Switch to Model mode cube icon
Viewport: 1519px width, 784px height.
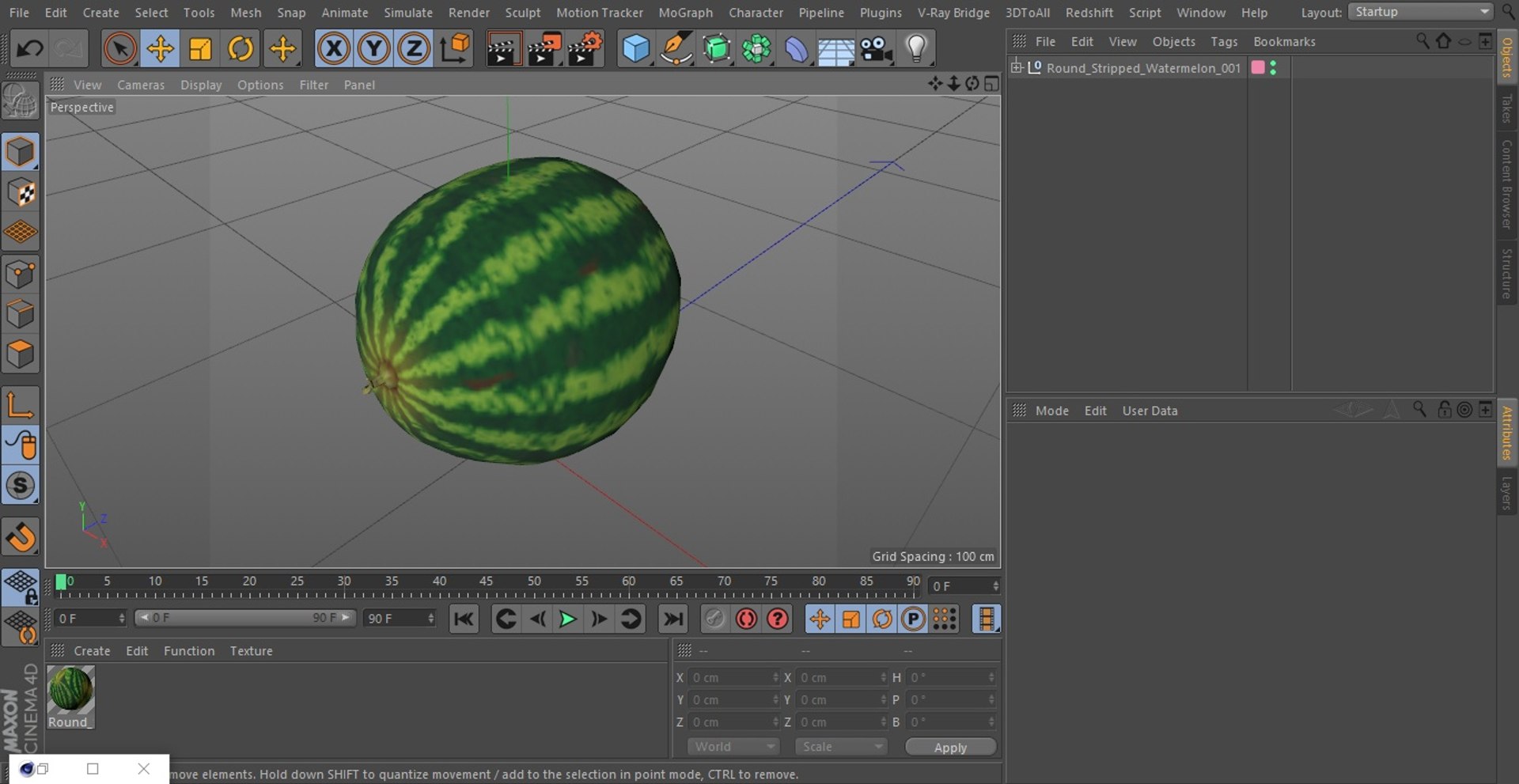pos(21,152)
